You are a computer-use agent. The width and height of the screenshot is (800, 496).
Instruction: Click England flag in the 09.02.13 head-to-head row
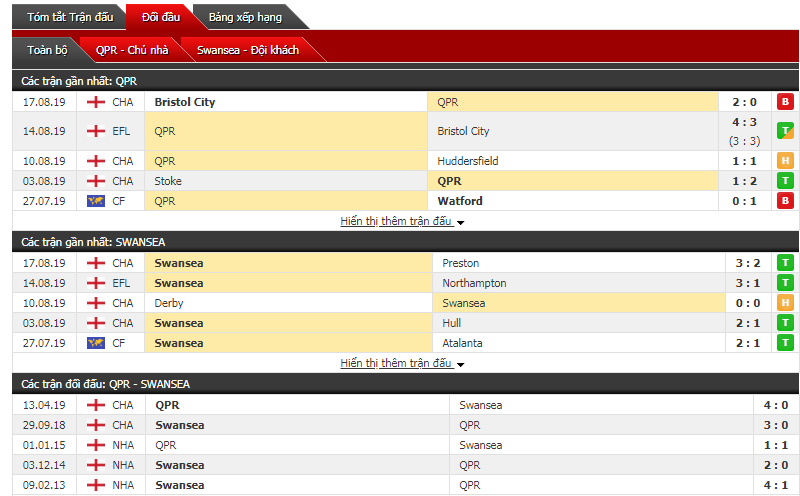[95, 485]
